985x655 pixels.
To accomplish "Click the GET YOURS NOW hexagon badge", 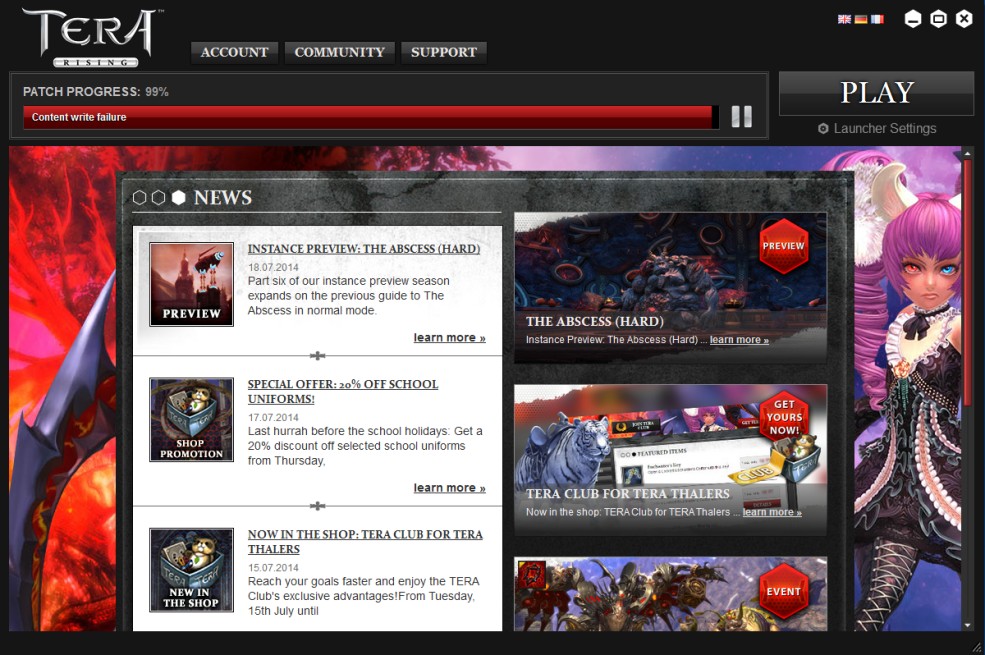I will (784, 417).
